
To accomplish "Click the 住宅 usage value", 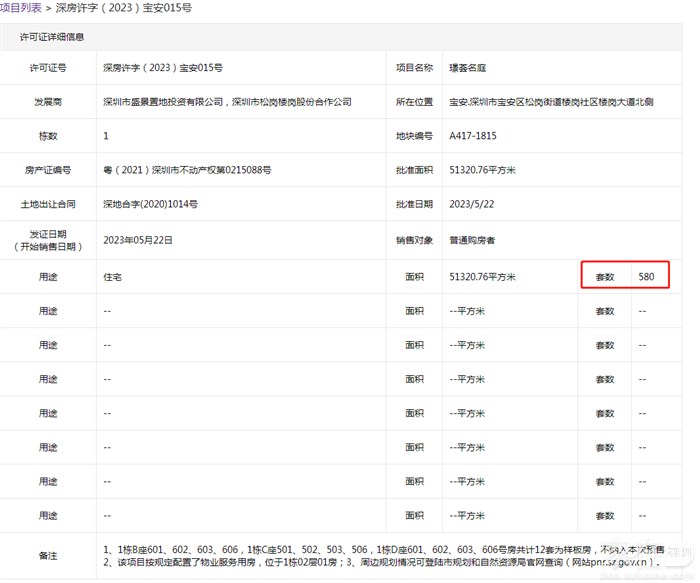I will click(113, 276).
